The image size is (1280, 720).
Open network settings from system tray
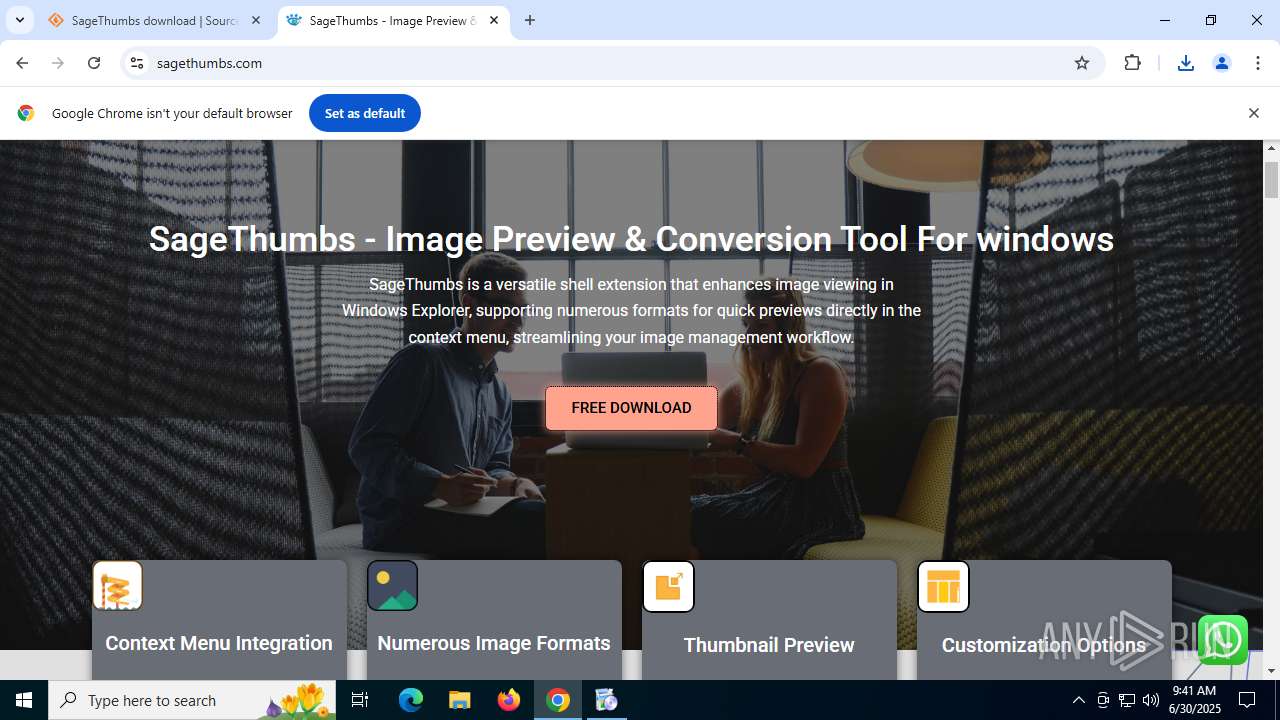click(x=1127, y=700)
